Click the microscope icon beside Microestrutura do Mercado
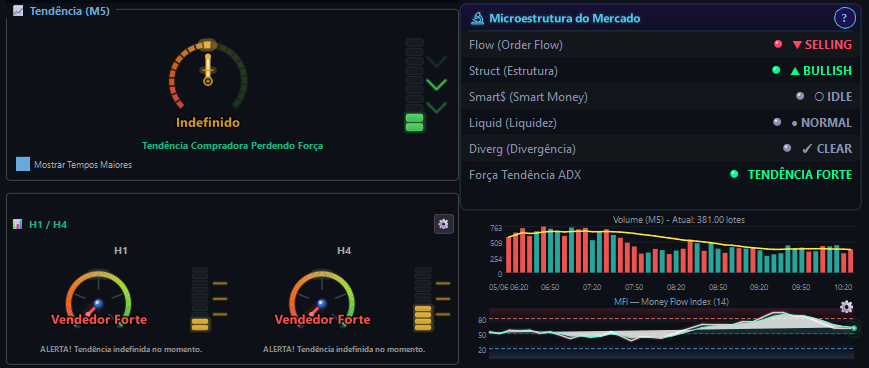The height and width of the screenshot is (368, 869). (x=477, y=19)
